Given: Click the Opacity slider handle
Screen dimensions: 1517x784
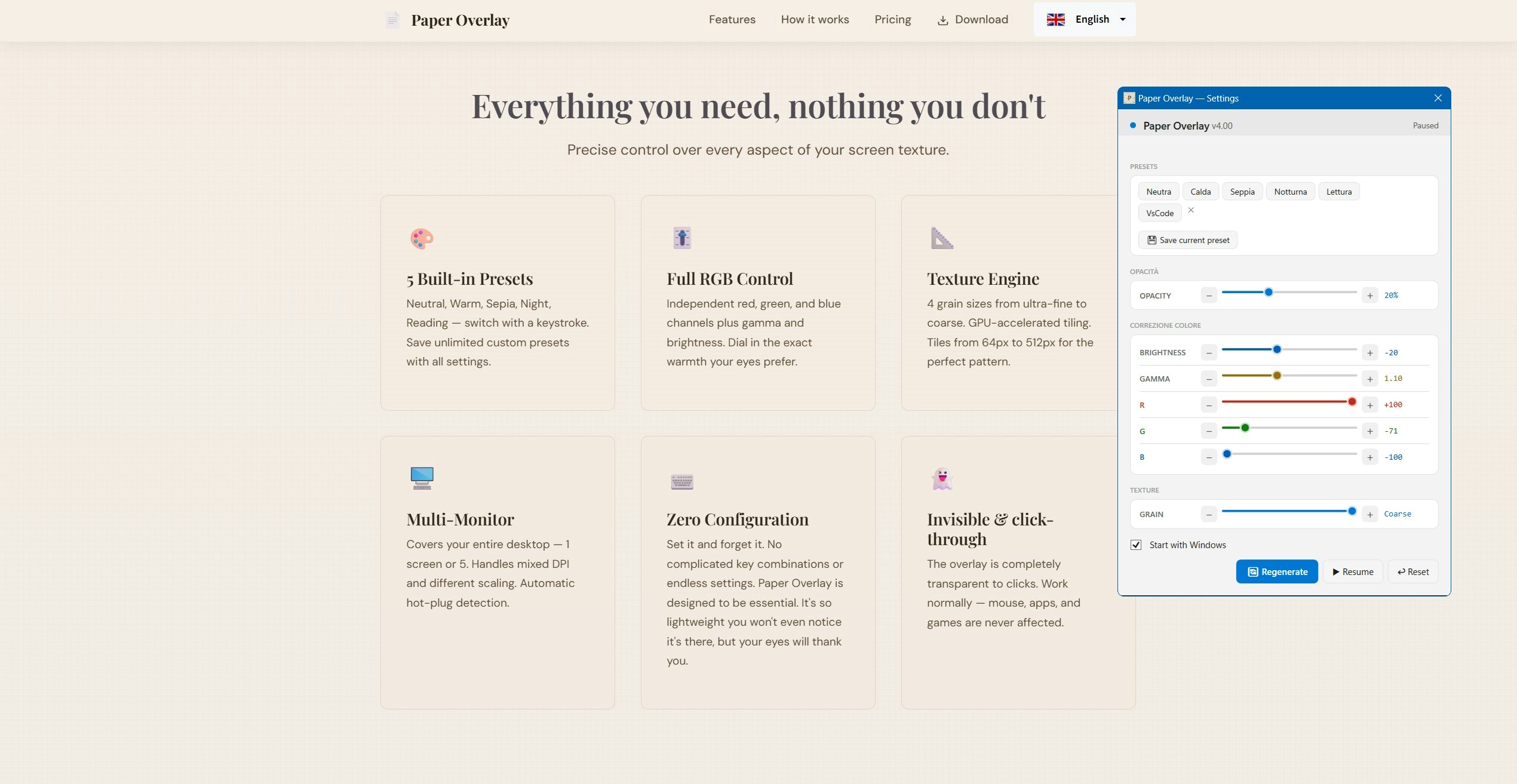Looking at the screenshot, I should (x=1269, y=292).
